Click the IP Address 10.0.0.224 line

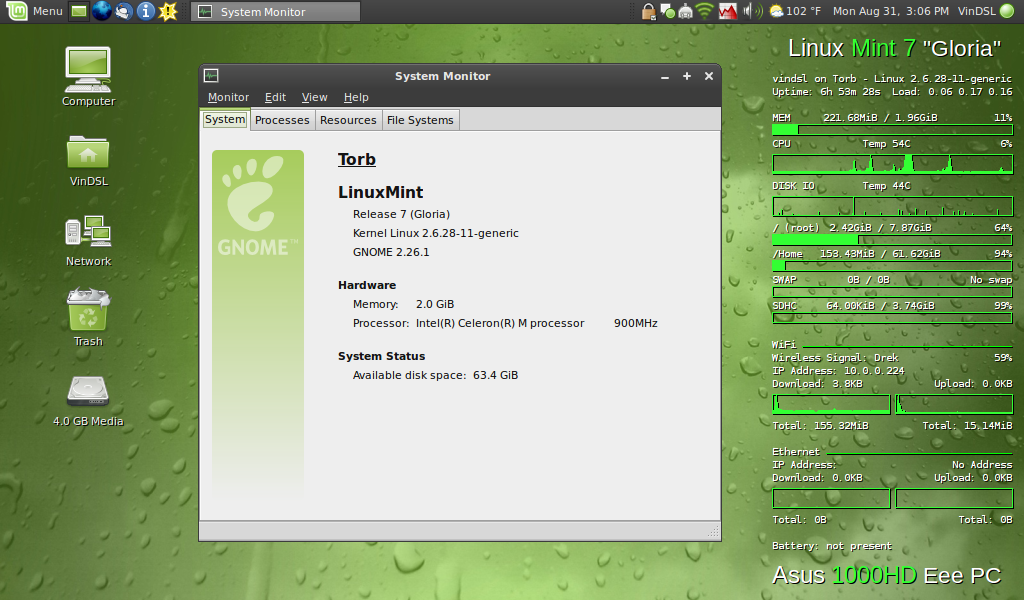coord(838,371)
